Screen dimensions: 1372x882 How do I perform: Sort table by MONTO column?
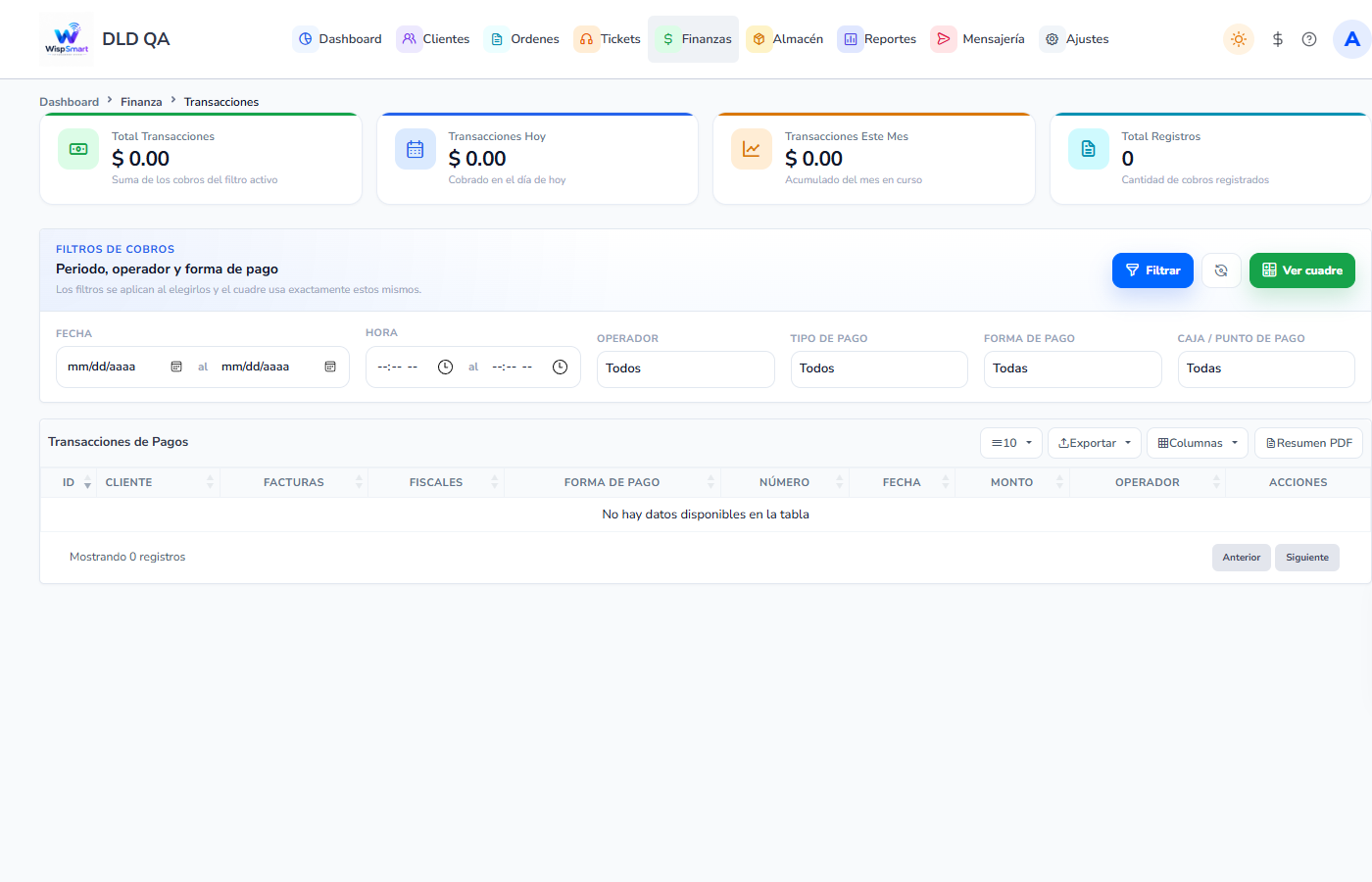1012,482
